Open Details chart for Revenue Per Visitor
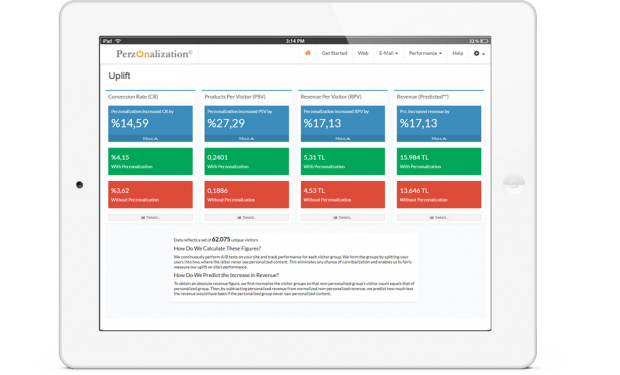The height and width of the screenshot is (375, 620). click(342, 218)
